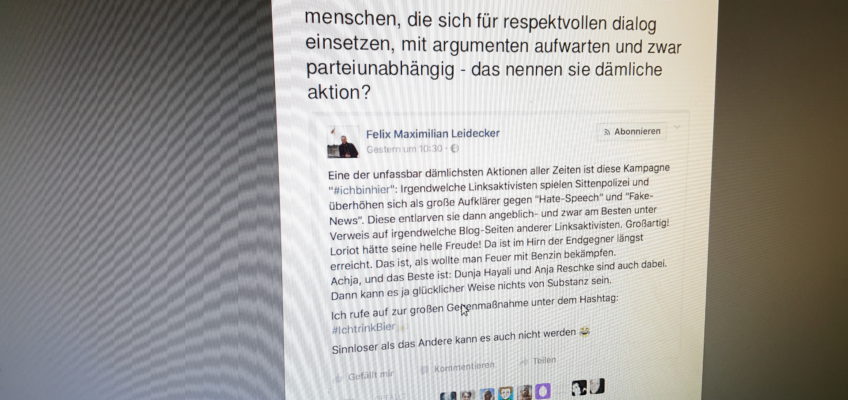Viewport: 848px width, 400px height.
Task: Click the beer emoji after #IchtrinkBier
Action: point(402,328)
